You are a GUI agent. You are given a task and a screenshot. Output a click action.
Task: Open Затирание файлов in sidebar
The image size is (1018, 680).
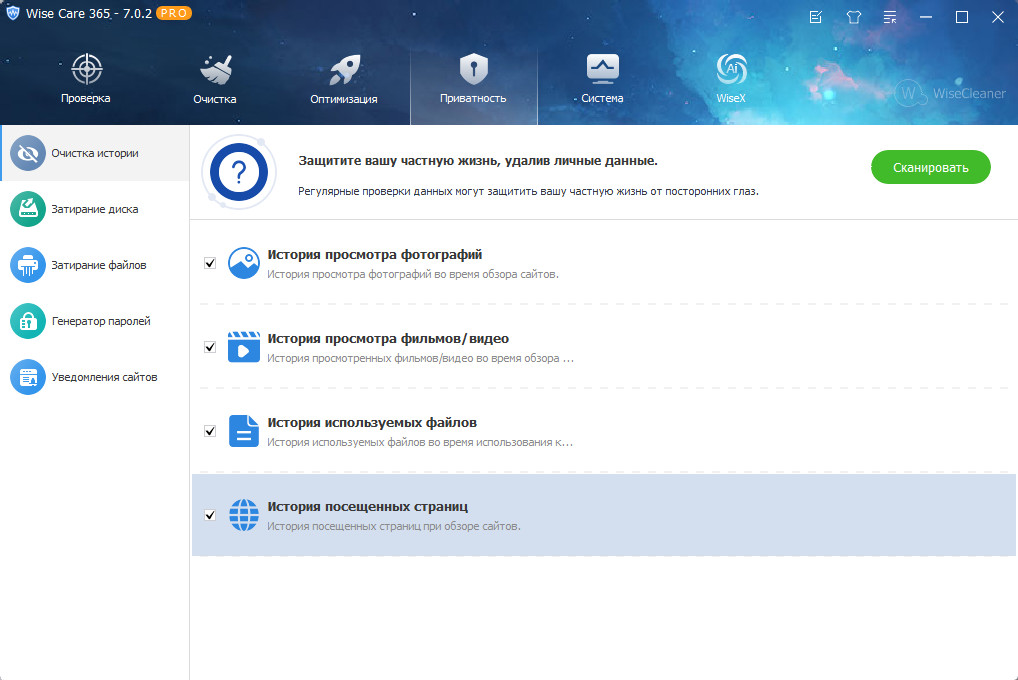(x=95, y=265)
